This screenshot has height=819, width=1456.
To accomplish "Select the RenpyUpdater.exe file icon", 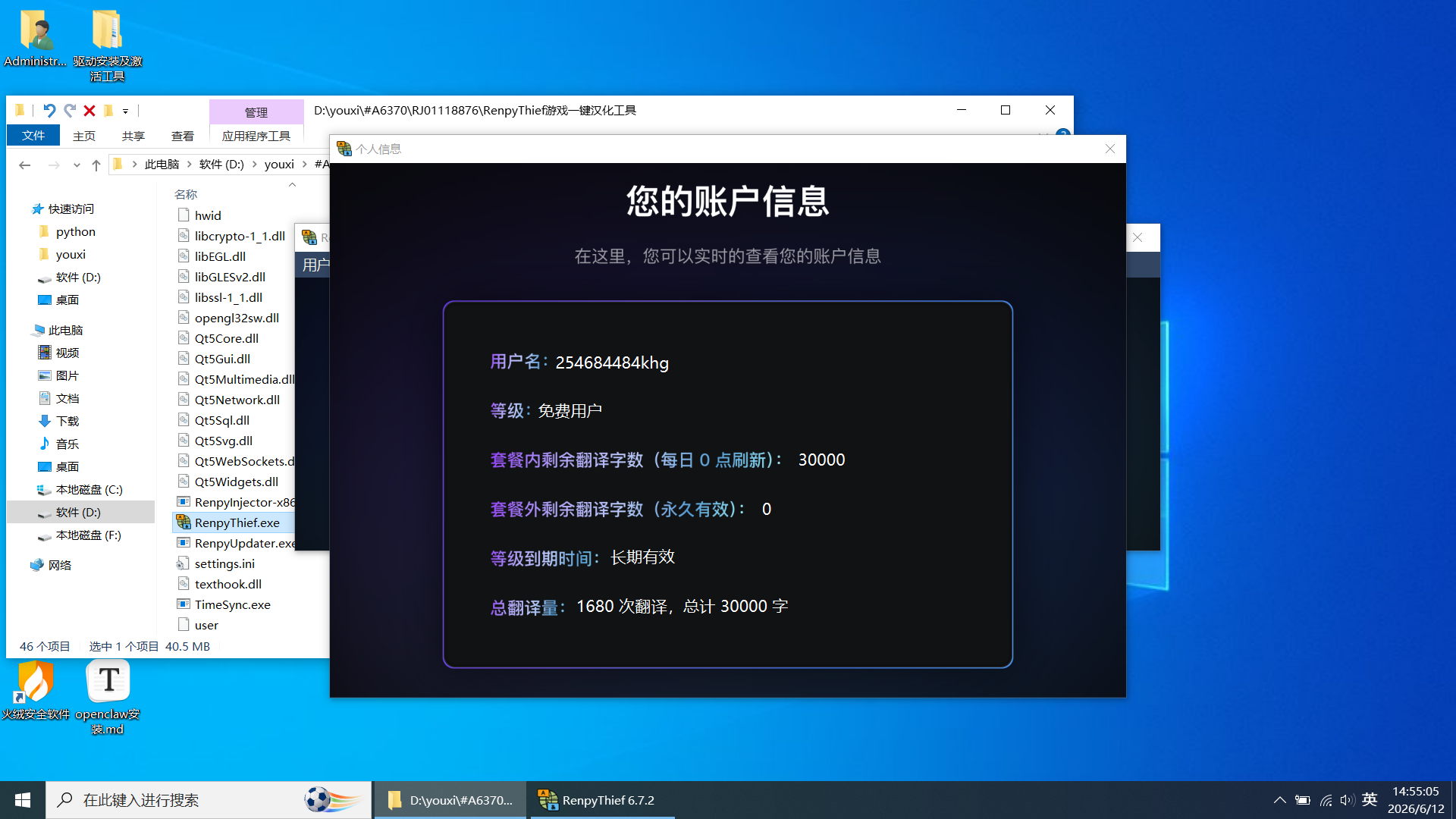I will (183, 543).
